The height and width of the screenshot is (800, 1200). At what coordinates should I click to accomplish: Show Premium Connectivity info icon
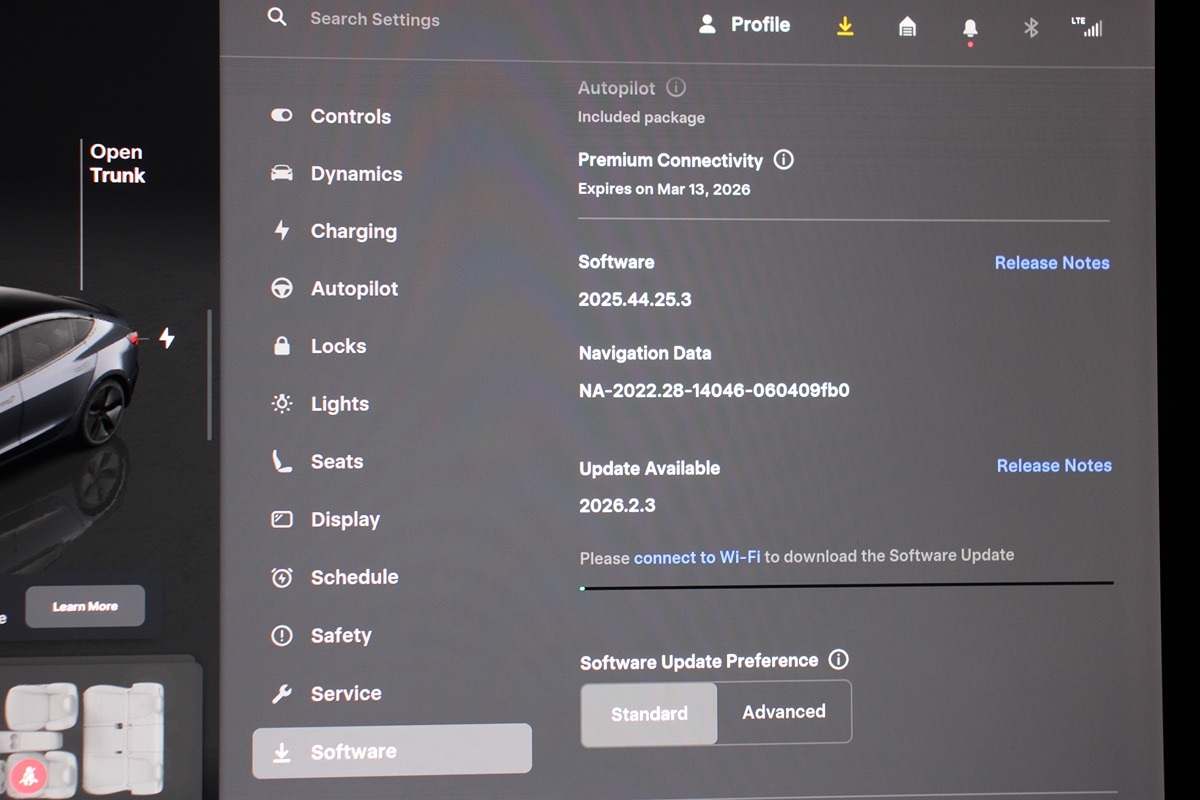tap(784, 160)
